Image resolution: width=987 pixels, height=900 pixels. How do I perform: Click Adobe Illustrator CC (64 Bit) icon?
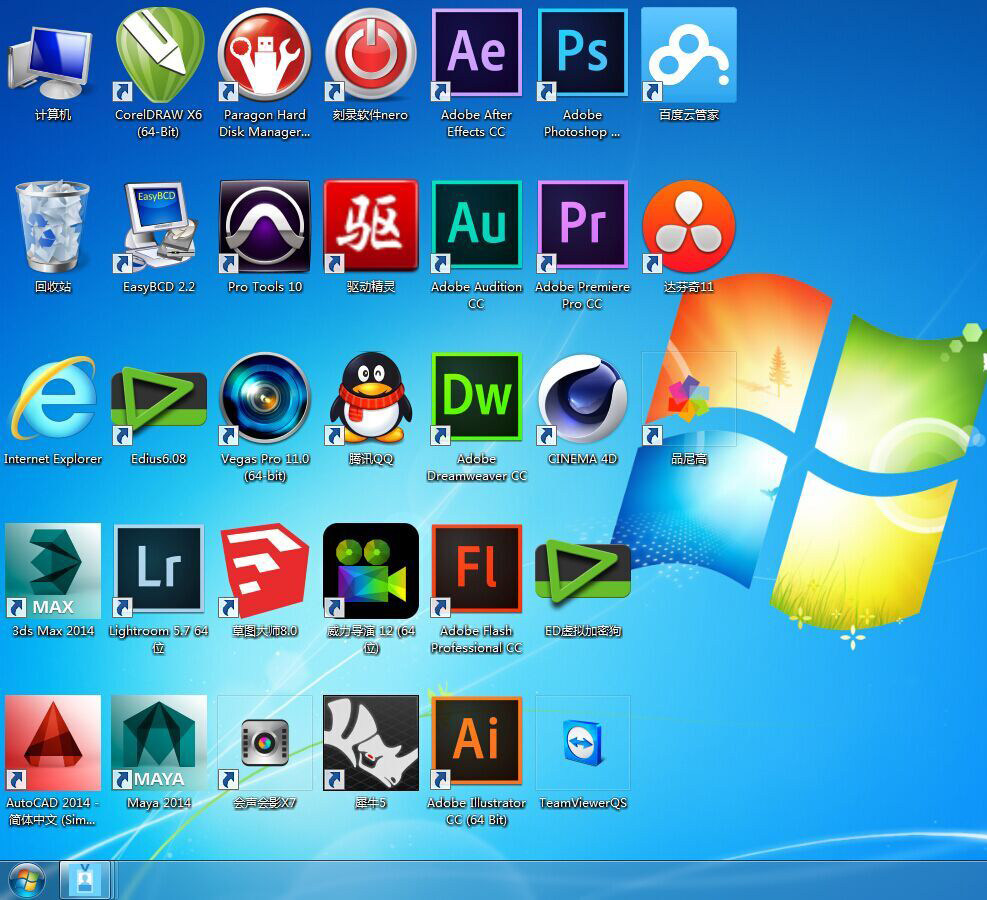coord(477,743)
